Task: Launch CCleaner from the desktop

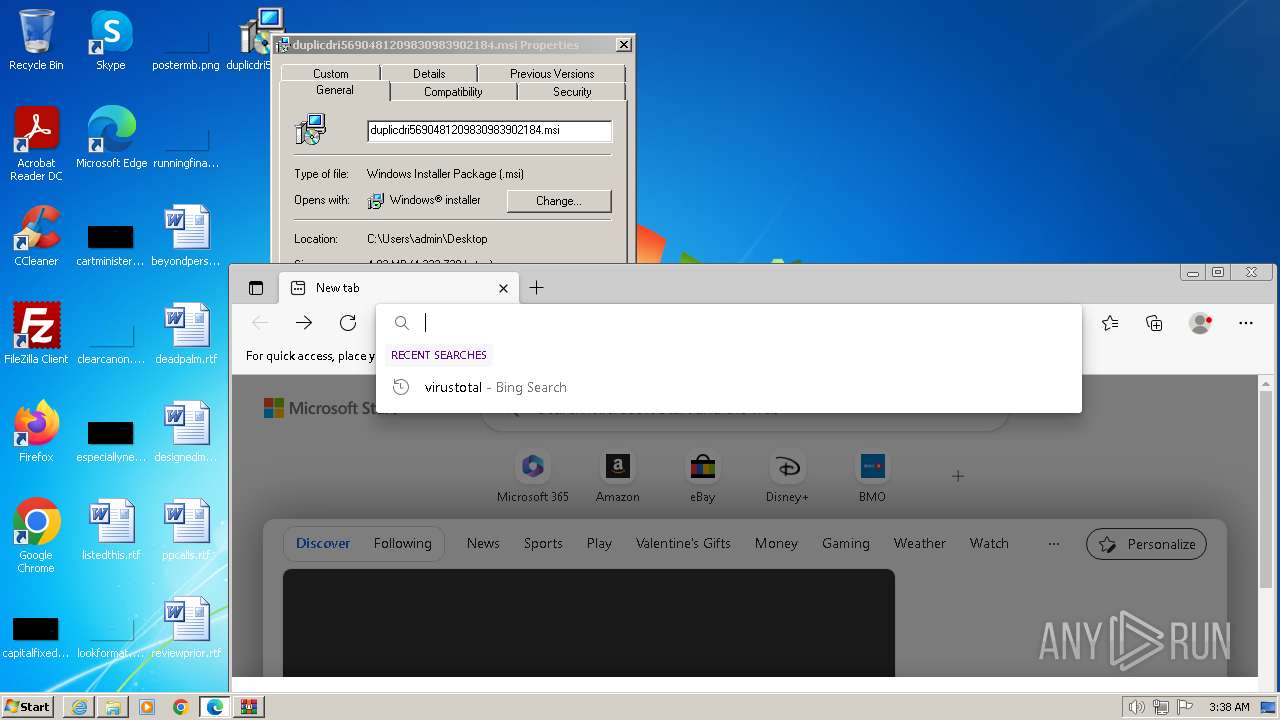Action: click(x=36, y=236)
